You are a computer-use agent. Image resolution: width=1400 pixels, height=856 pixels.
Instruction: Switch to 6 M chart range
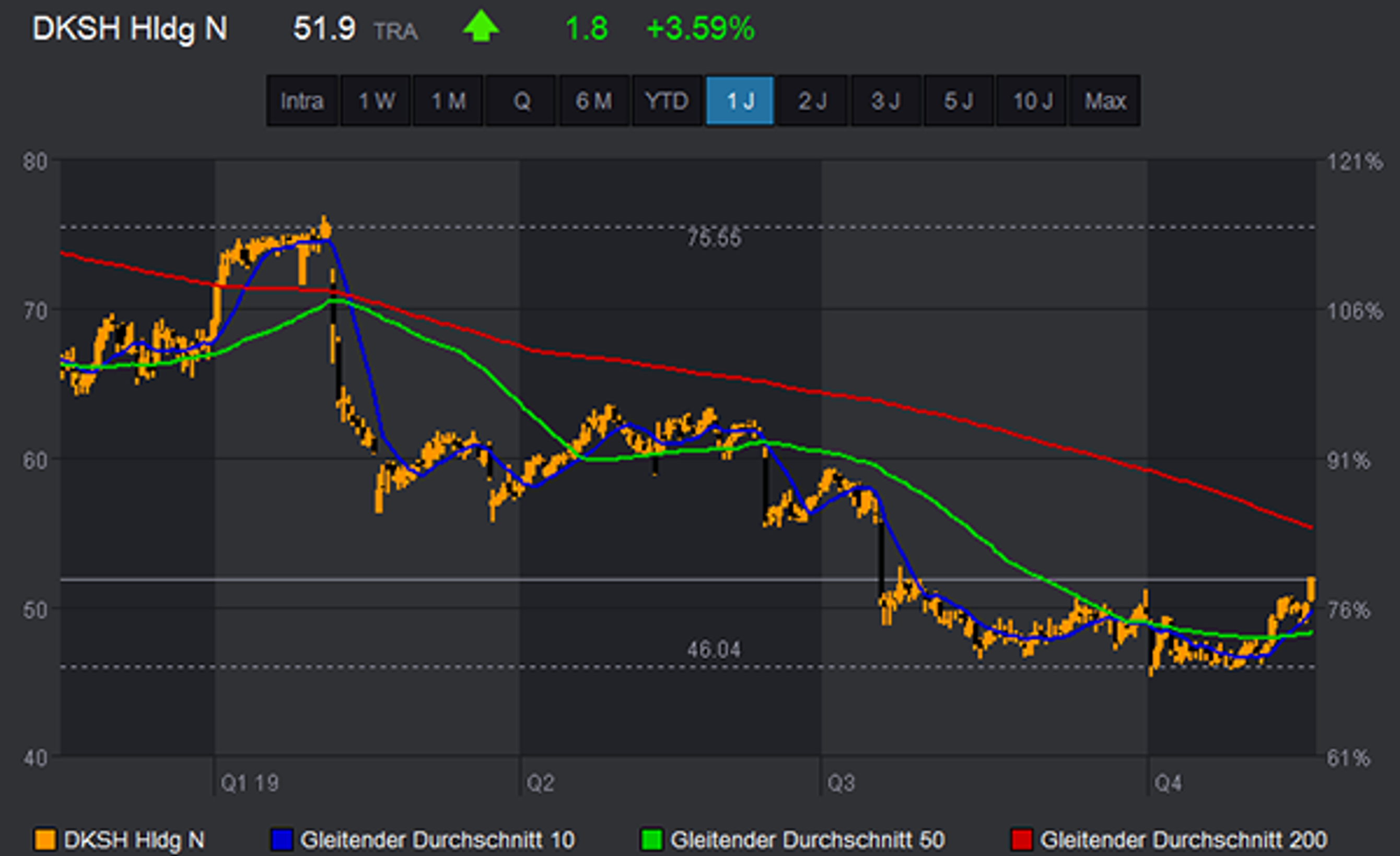[x=594, y=101]
